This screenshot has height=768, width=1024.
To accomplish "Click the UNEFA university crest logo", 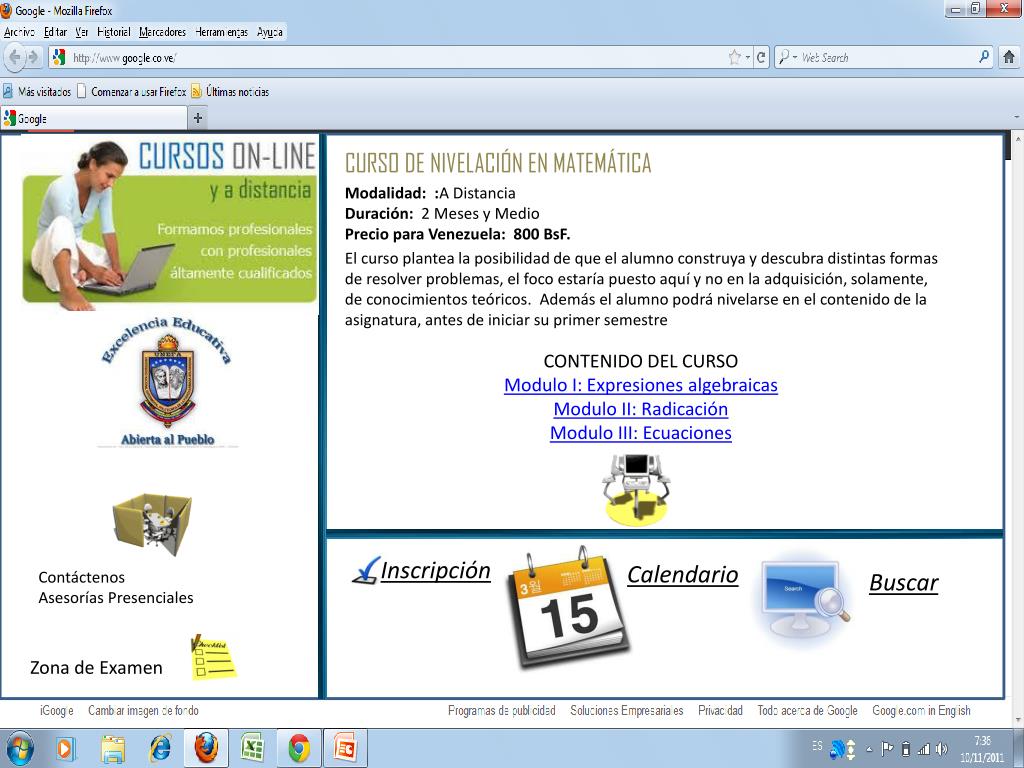I will [x=168, y=381].
